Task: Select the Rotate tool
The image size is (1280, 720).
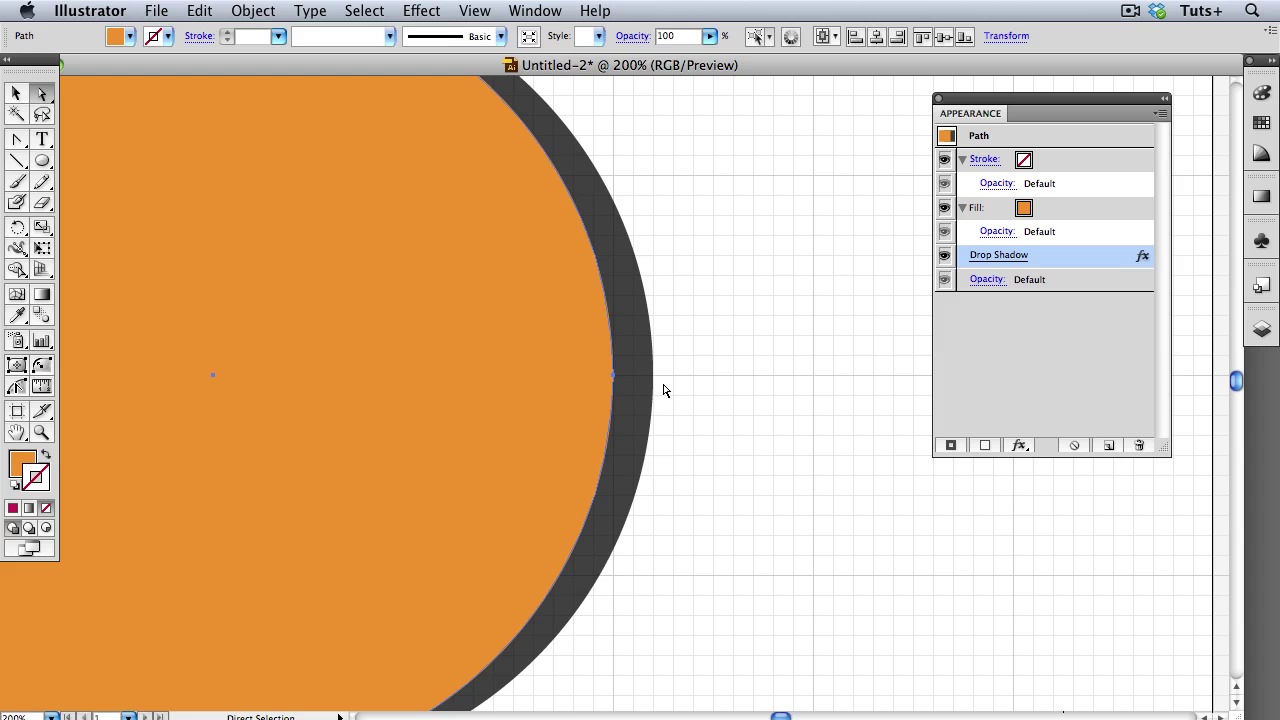Action: coord(16,227)
